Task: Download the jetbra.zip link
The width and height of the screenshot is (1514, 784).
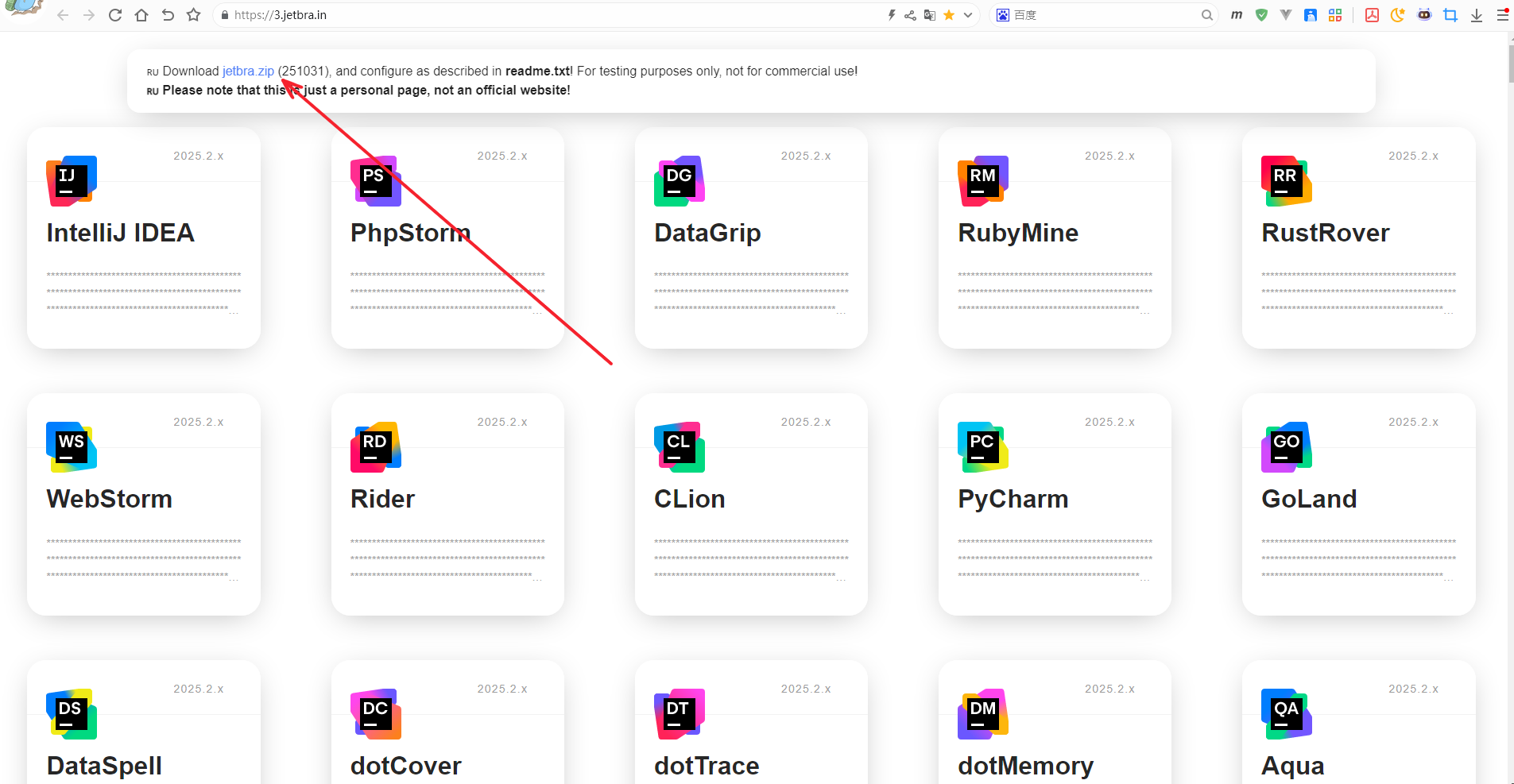Action: [x=248, y=71]
